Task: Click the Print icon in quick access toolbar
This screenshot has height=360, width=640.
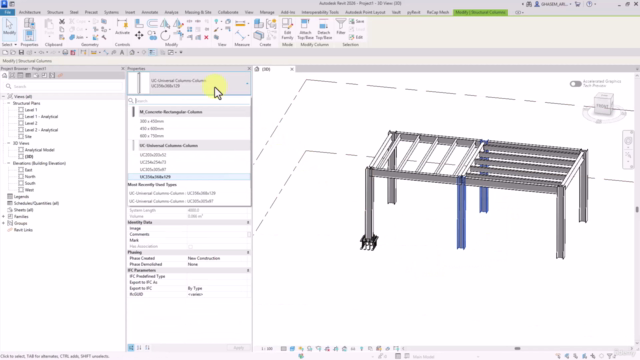Action: pos(65,52)
